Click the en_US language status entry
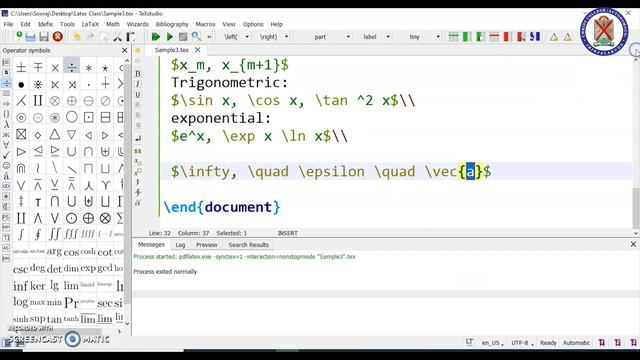This screenshot has width=640, height=360. coord(492,343)
